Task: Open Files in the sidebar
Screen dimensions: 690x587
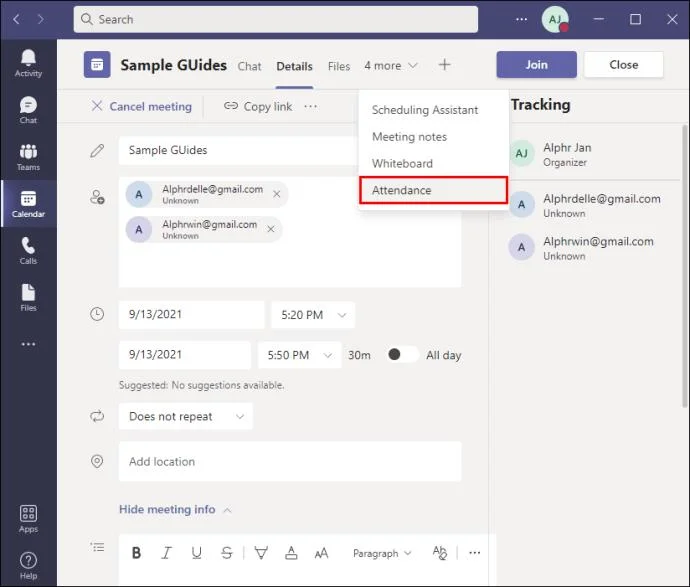Action: pyautogui.click(x=28, y=298)
